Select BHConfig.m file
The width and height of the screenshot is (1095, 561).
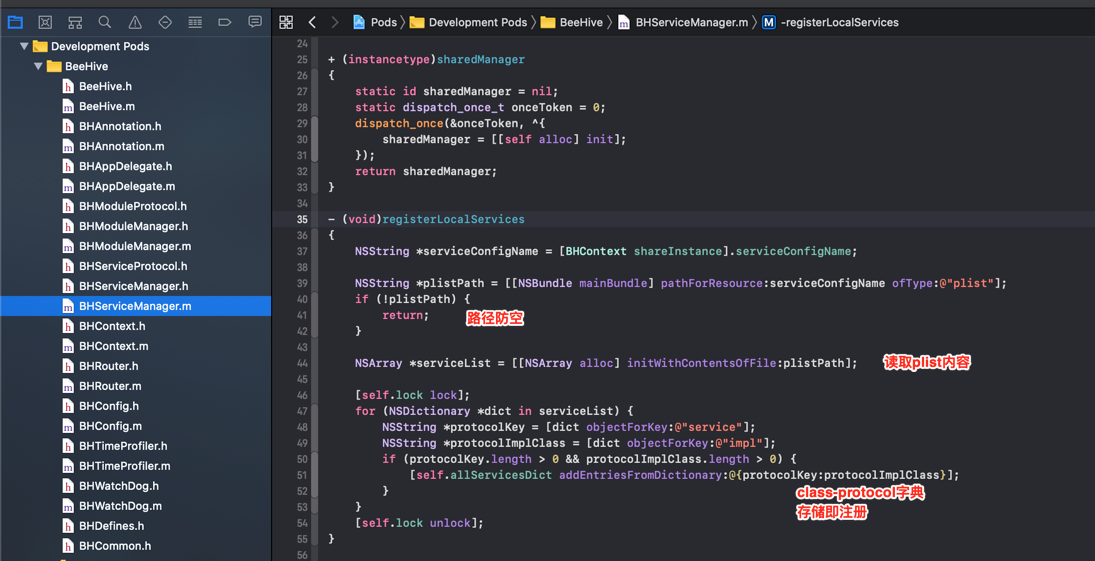pos(110,425)
